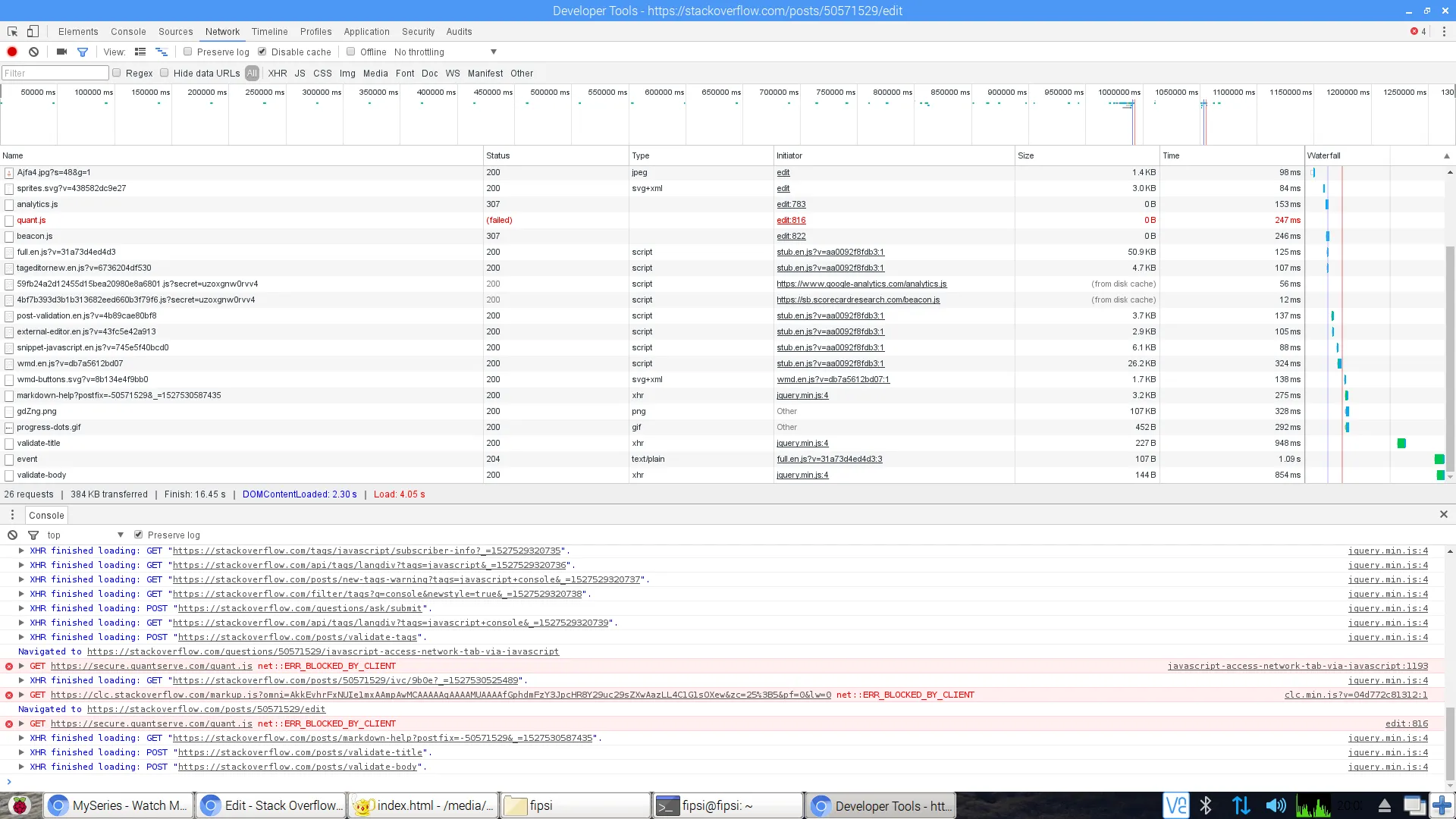Expand the validate-body XHR console entry
1456x819 pixels.
coord(21,767)
